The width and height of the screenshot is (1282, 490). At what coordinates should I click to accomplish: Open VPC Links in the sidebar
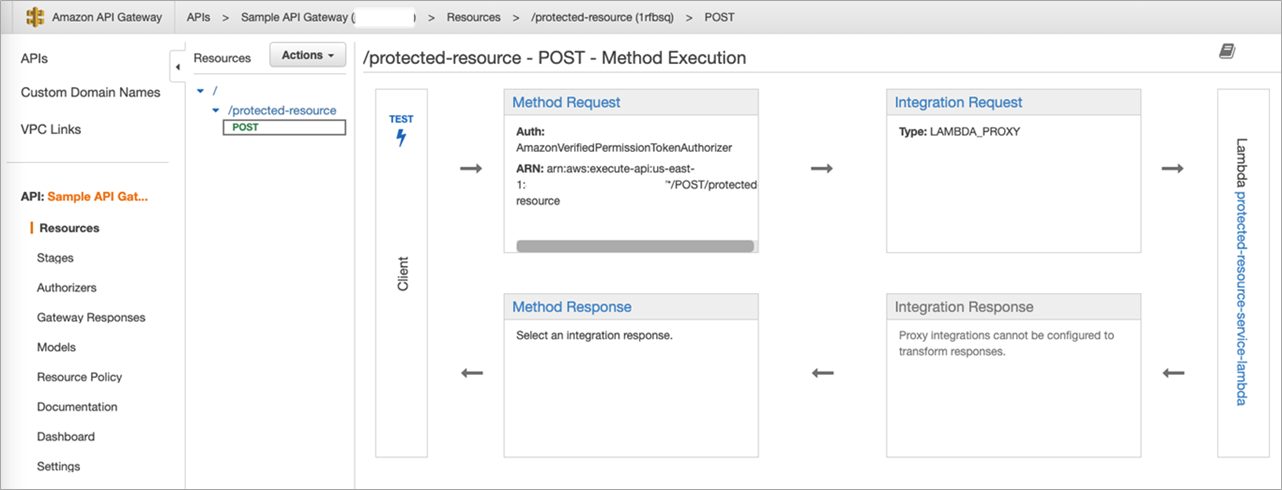(x=51, y=129)
